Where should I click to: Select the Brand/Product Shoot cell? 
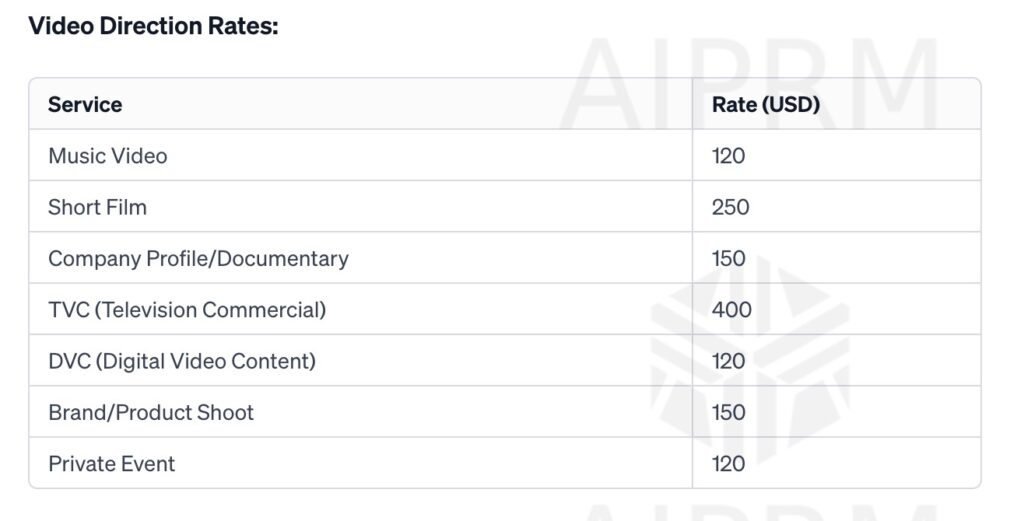coord(151,412)
